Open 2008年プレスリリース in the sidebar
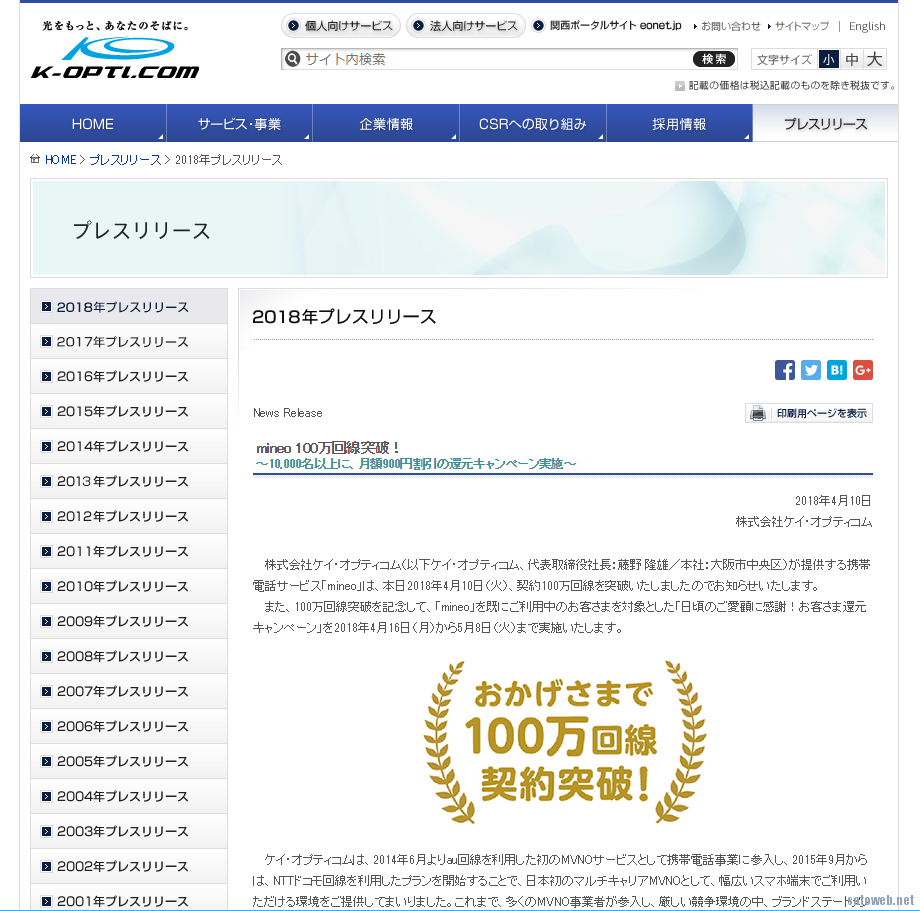Screen dimensions: 920x911 pos(129,656)
